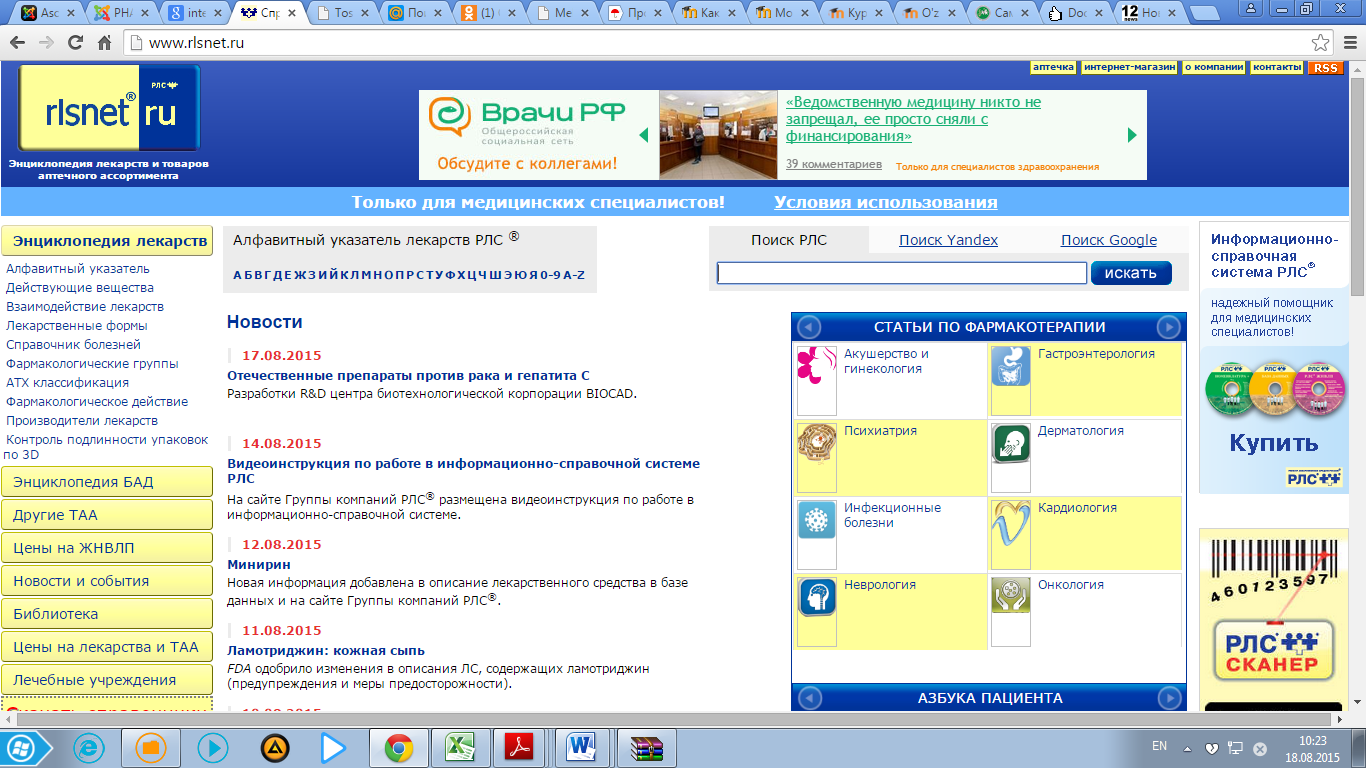The image size is (1366, 768).
Task: Open the Кардиология heart icon
Action: [x=1010, y=534]
